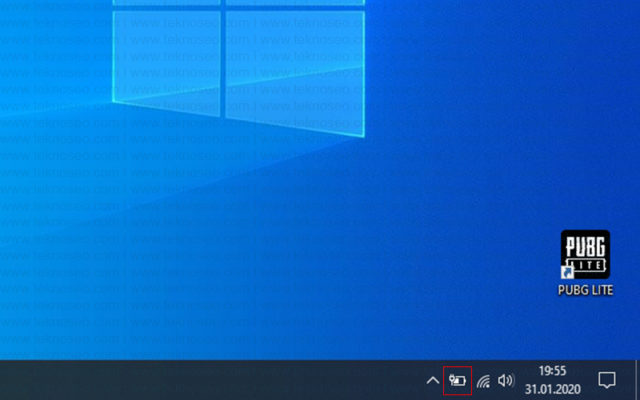Show hidden tray icons with up chevron

(432, 381)
